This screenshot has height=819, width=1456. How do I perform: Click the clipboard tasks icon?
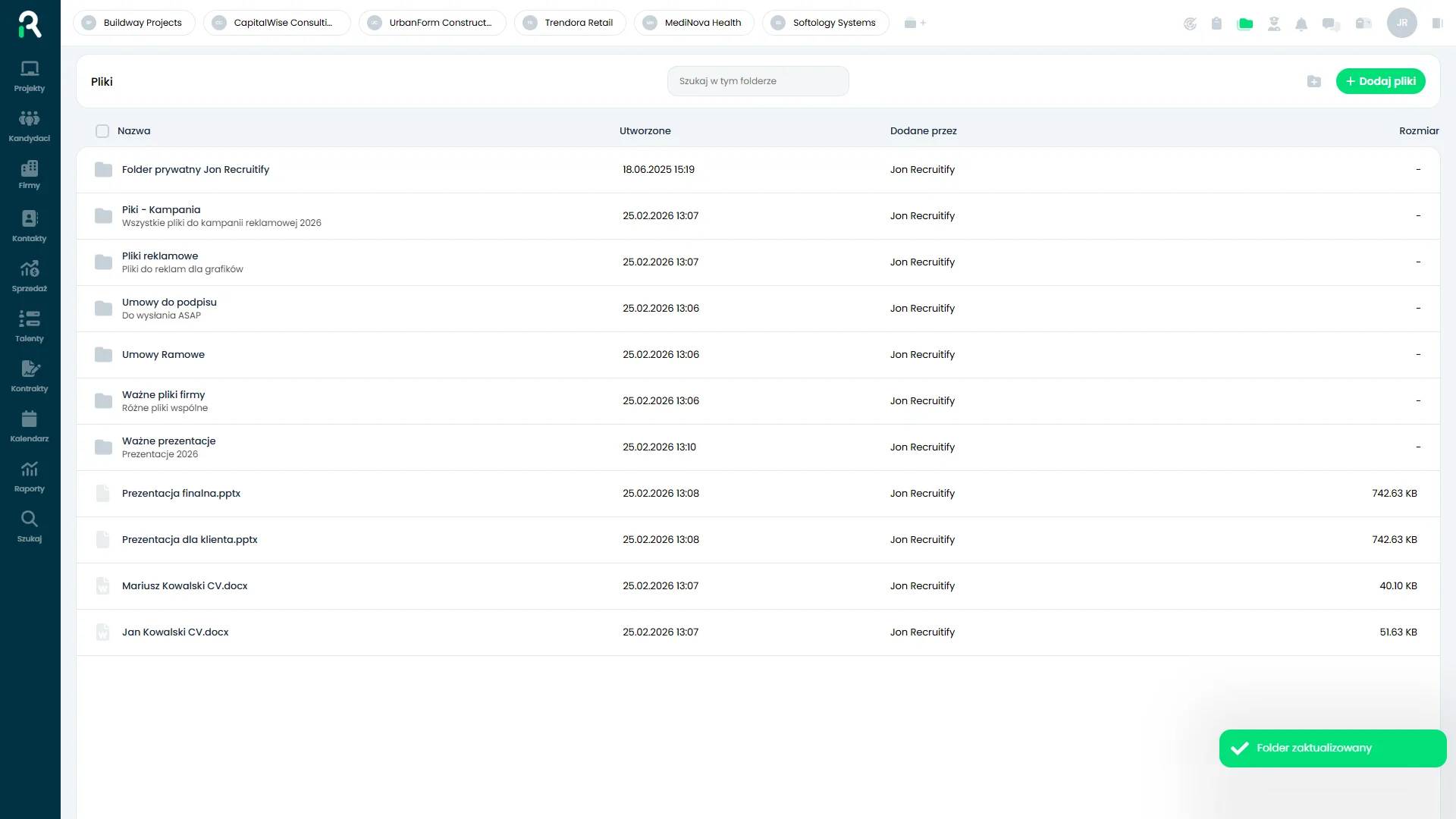tap(1216, 24)
